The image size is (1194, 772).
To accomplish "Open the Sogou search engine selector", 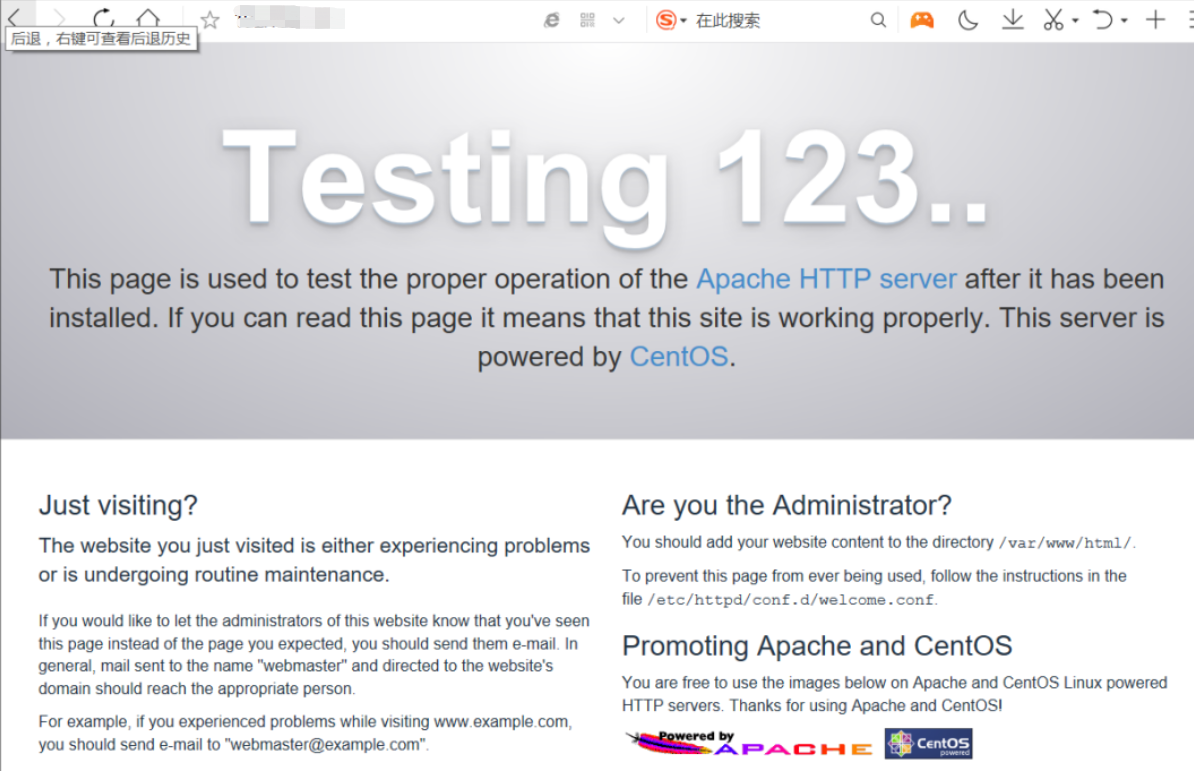I will point(671,21).
